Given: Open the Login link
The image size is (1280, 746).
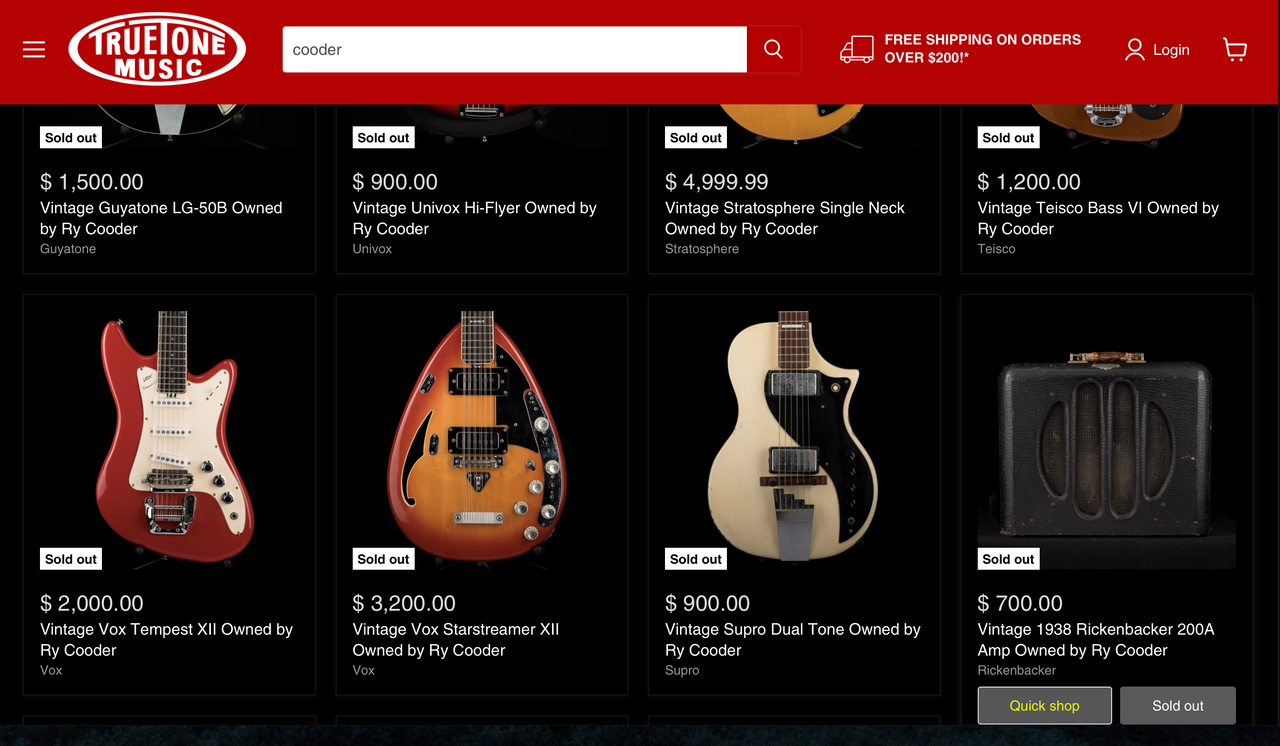Looking at the screenshot, I should pos(1171,49).
